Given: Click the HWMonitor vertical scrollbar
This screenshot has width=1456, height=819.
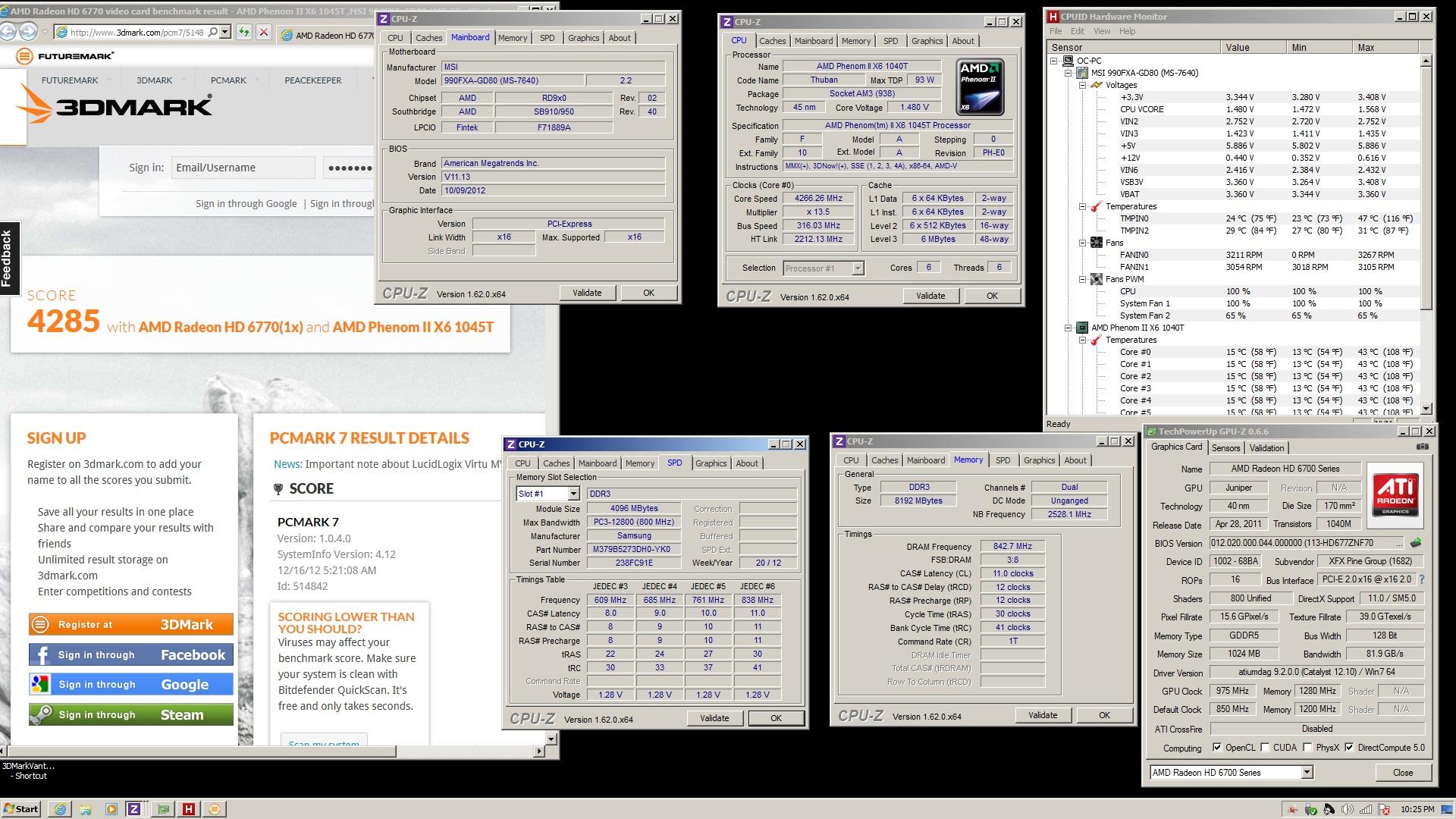Looking at the screenshot, I should click(x=1426, y=234).
